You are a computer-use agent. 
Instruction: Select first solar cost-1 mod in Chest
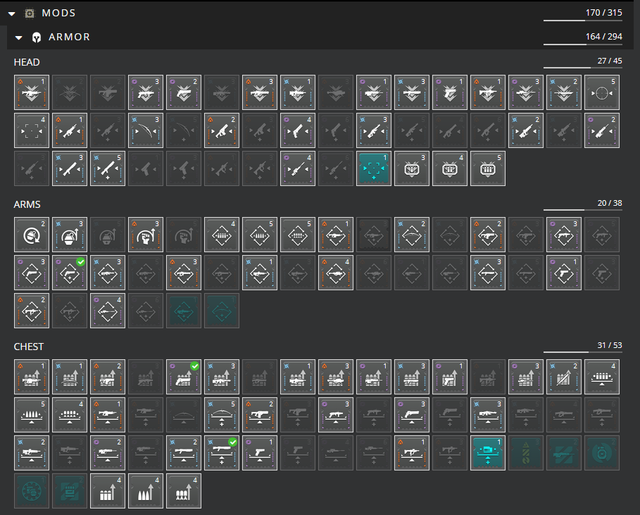pyautogui.click(x=31, y=376)
